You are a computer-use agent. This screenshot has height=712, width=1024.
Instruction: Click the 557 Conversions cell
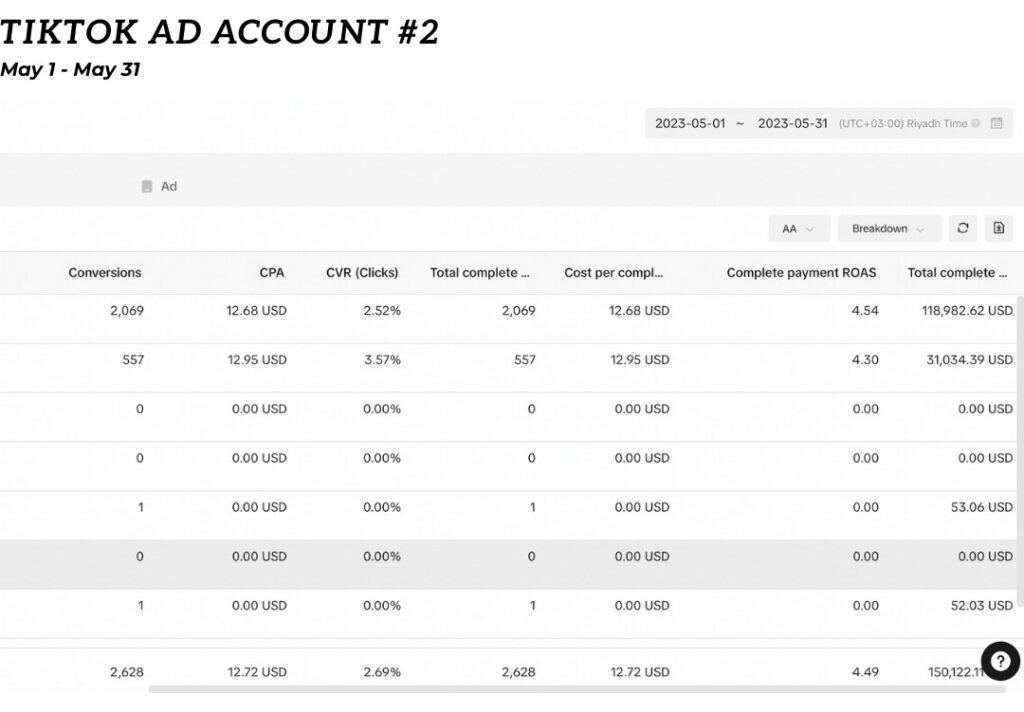tap(133, 360)
